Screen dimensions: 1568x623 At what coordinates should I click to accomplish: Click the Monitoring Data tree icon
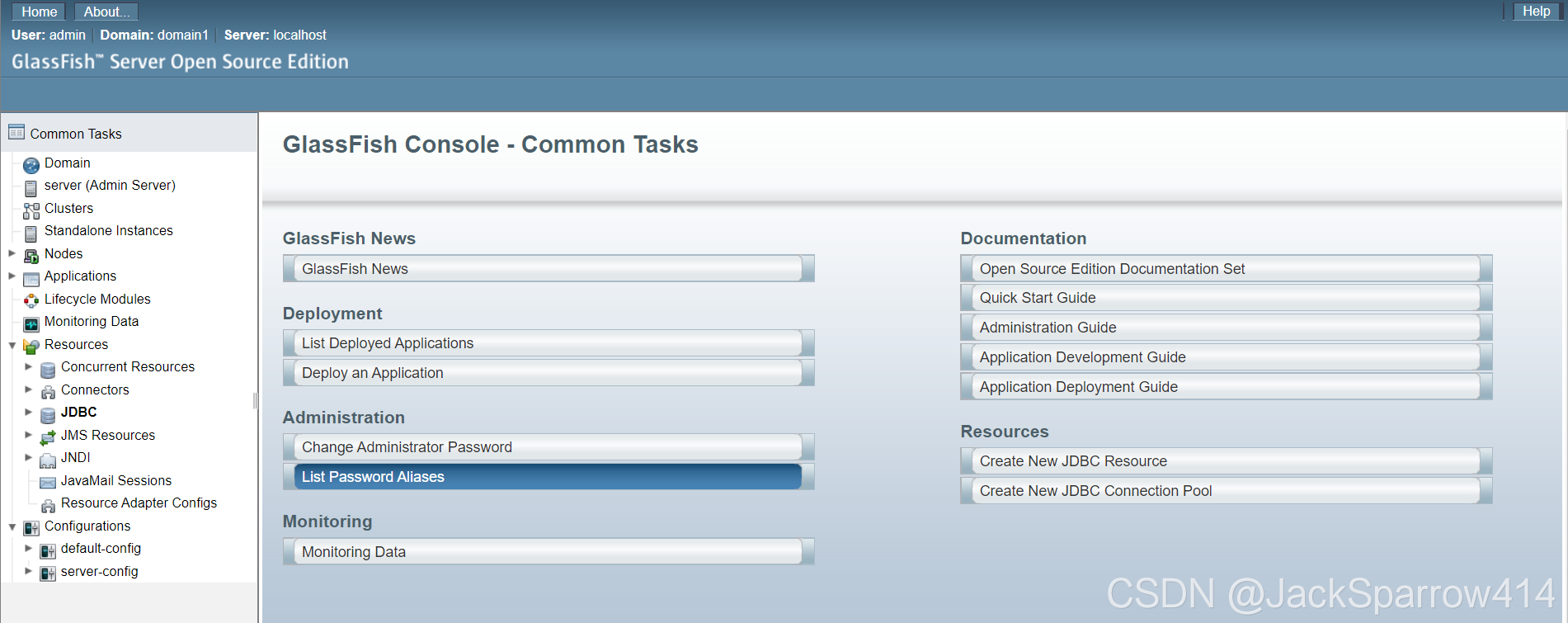(x=31, y=323)
